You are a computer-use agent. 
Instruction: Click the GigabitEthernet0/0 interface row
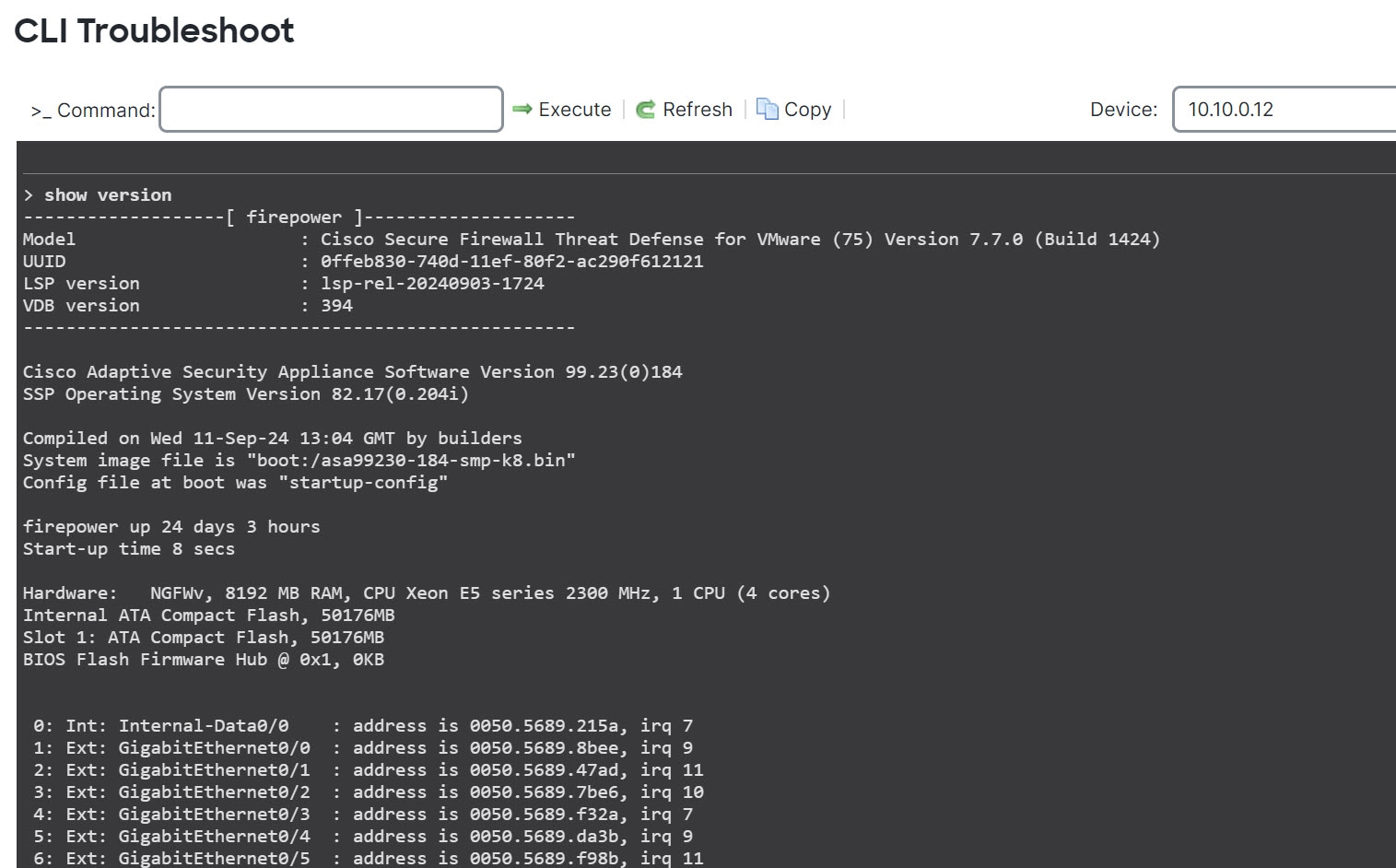click(363, 747)
